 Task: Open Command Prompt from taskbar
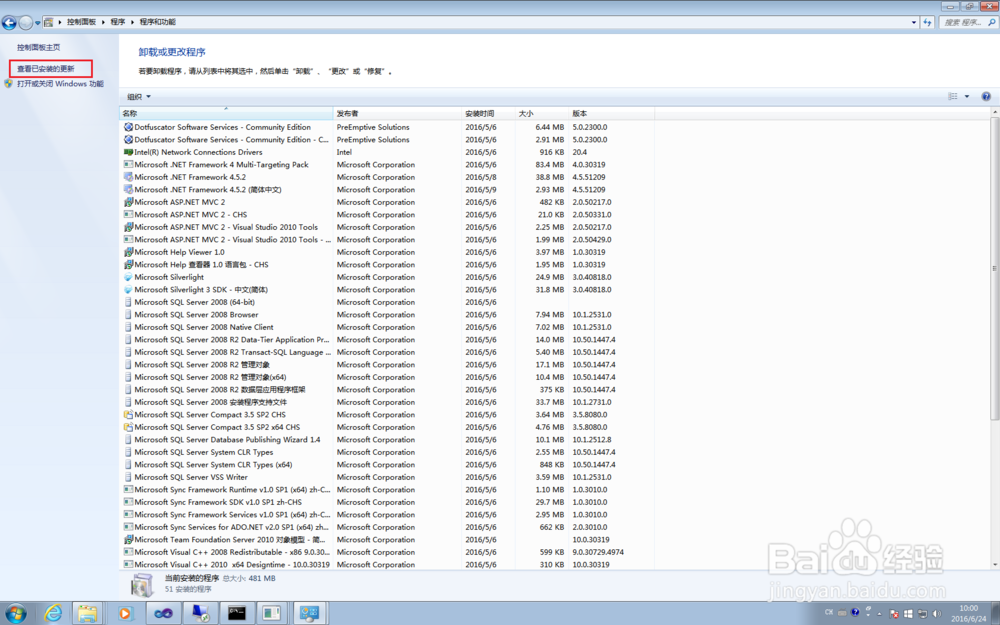pos(237,614)
